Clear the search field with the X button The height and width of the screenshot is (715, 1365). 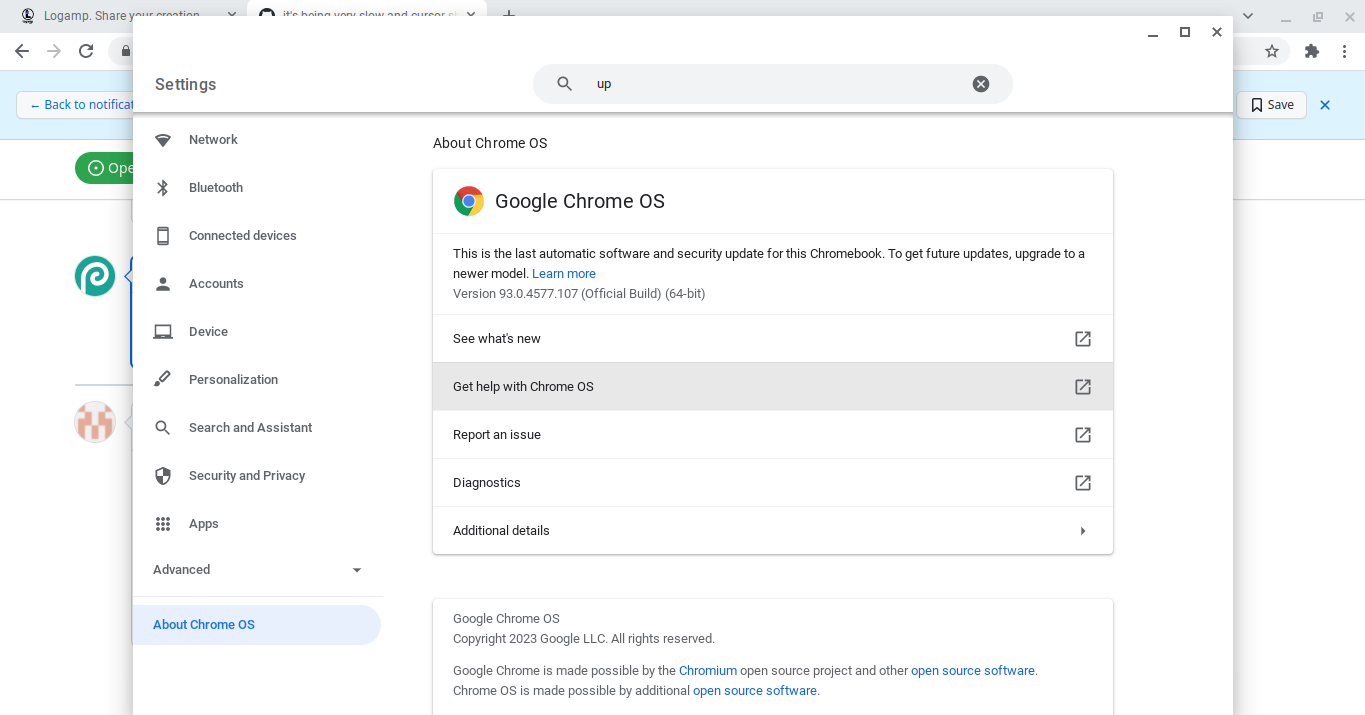(x=980, y=84)
